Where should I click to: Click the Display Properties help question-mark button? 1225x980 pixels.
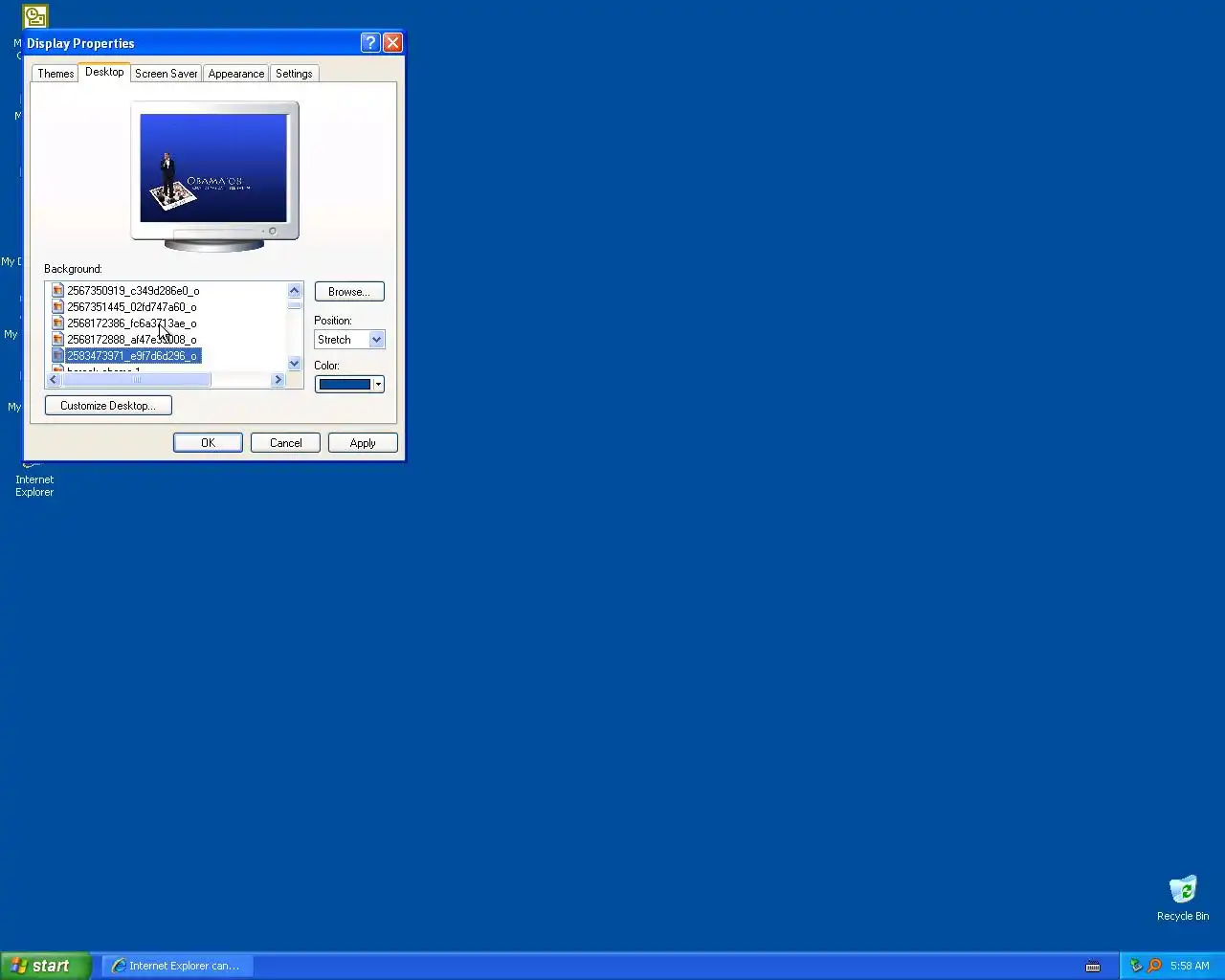point(370,43)
